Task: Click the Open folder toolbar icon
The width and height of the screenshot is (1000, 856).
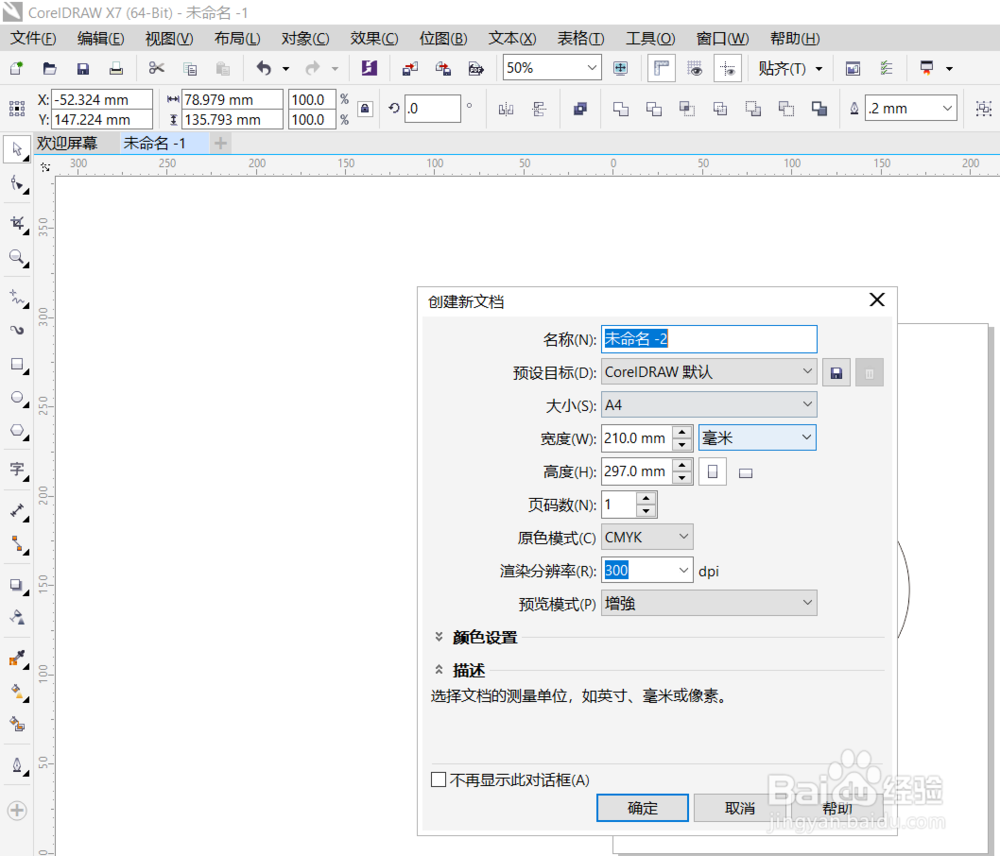Action: coord(49,68)
